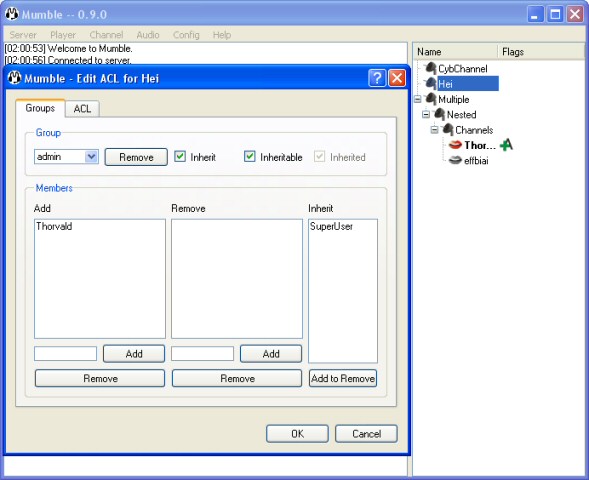Screen dimensions: 589x480
Task: Switch to the ACL tab
Action: click(x=82, y=109)
